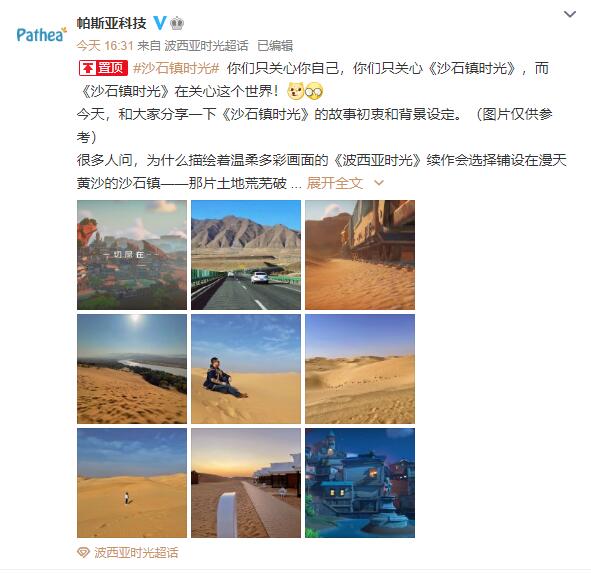Open the post options chevron menu
This screenshot has width=591, height=573.
point(569,14)
